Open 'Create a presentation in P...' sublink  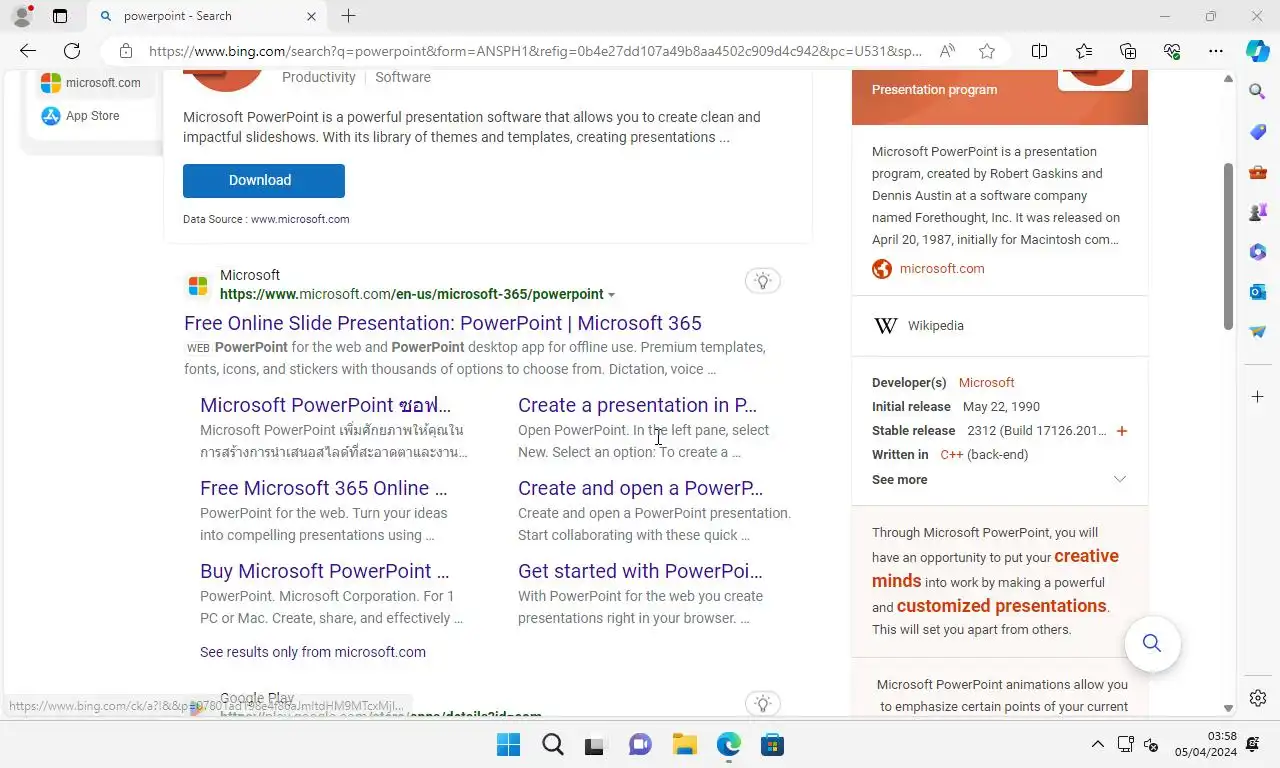click(637, 405)
